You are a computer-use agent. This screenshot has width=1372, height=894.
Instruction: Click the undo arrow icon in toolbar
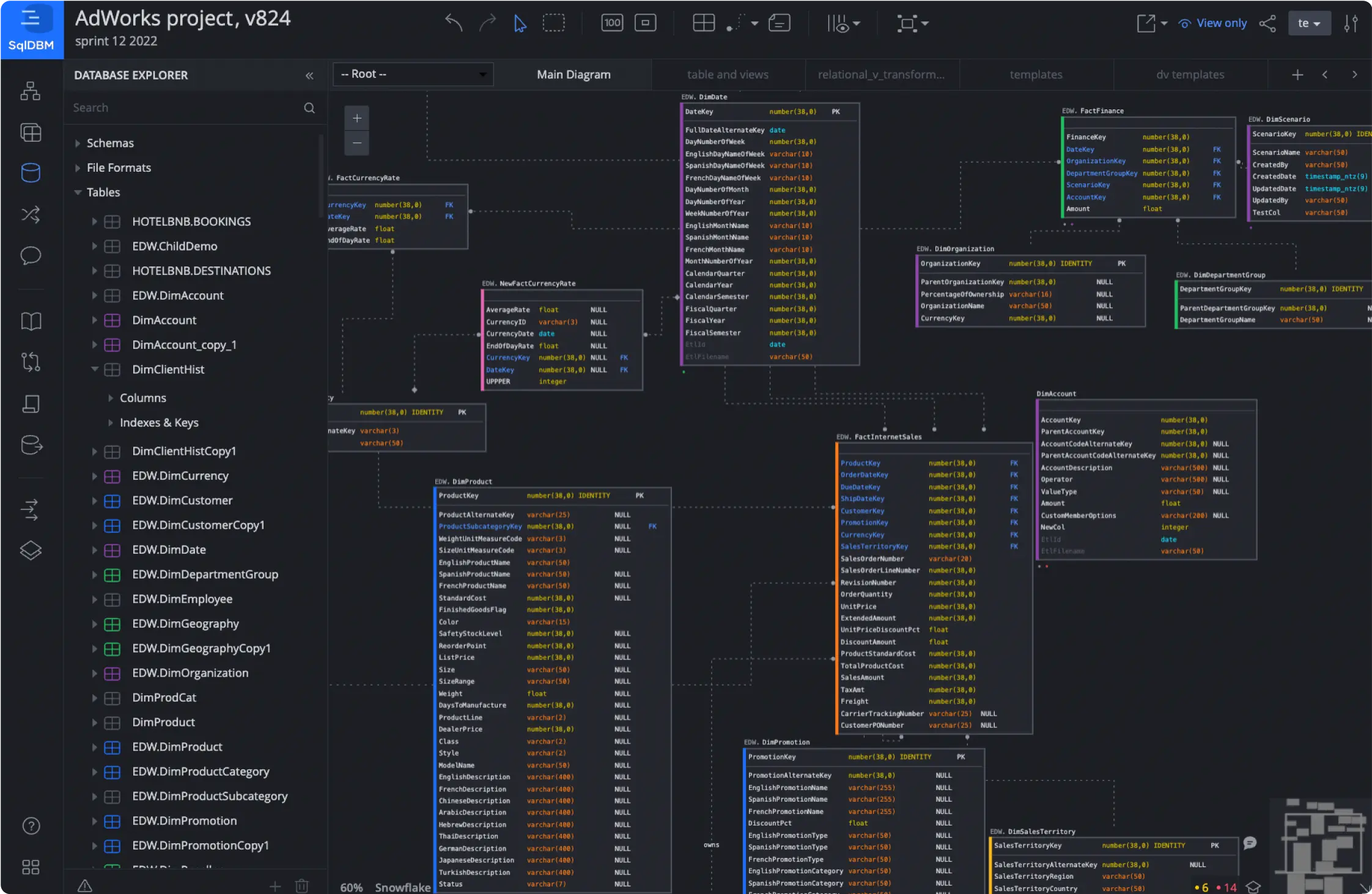452,22
